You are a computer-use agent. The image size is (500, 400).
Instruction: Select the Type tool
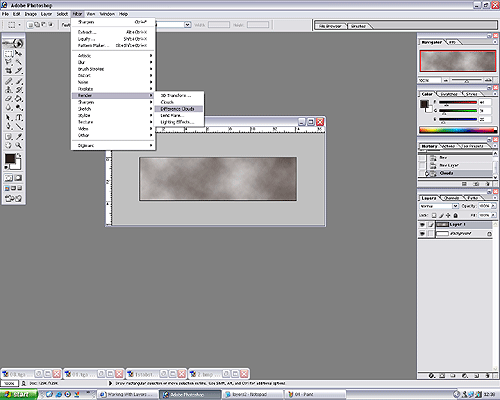click(19, 117)
